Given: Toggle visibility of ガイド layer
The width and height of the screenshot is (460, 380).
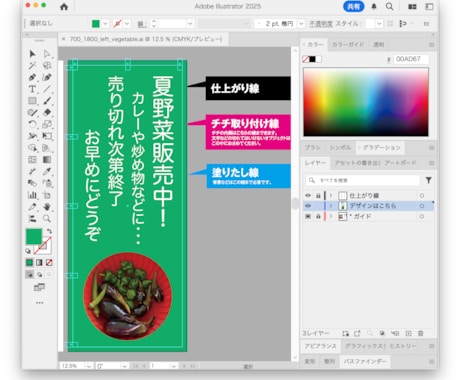Looking at the screenshot, I should point(308,216).
